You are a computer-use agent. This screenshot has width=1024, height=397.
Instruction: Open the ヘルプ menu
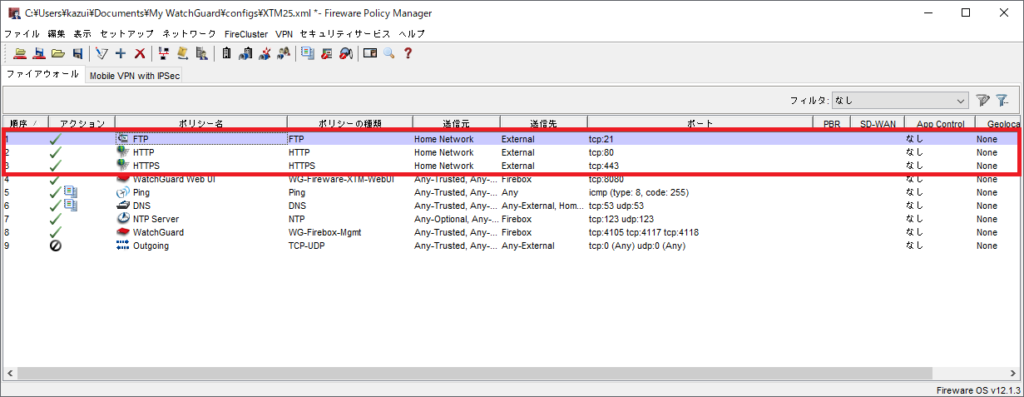point(411,33)
